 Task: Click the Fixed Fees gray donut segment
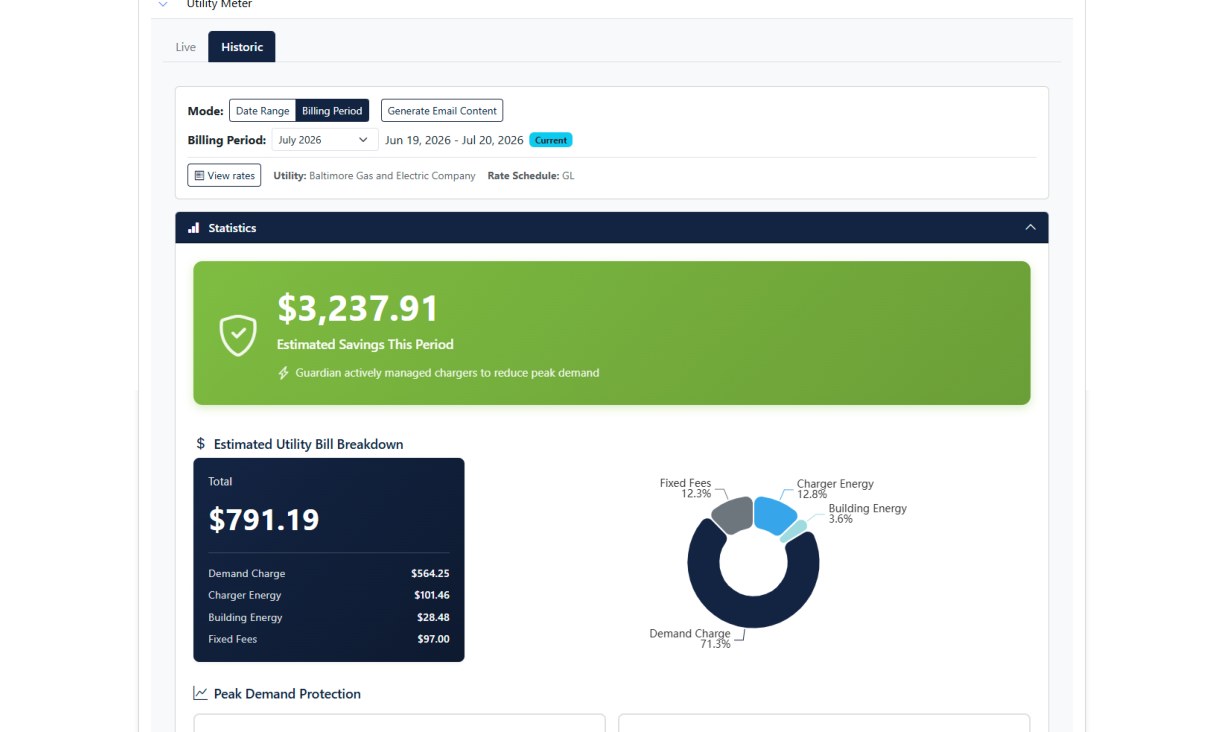[734, 514]
